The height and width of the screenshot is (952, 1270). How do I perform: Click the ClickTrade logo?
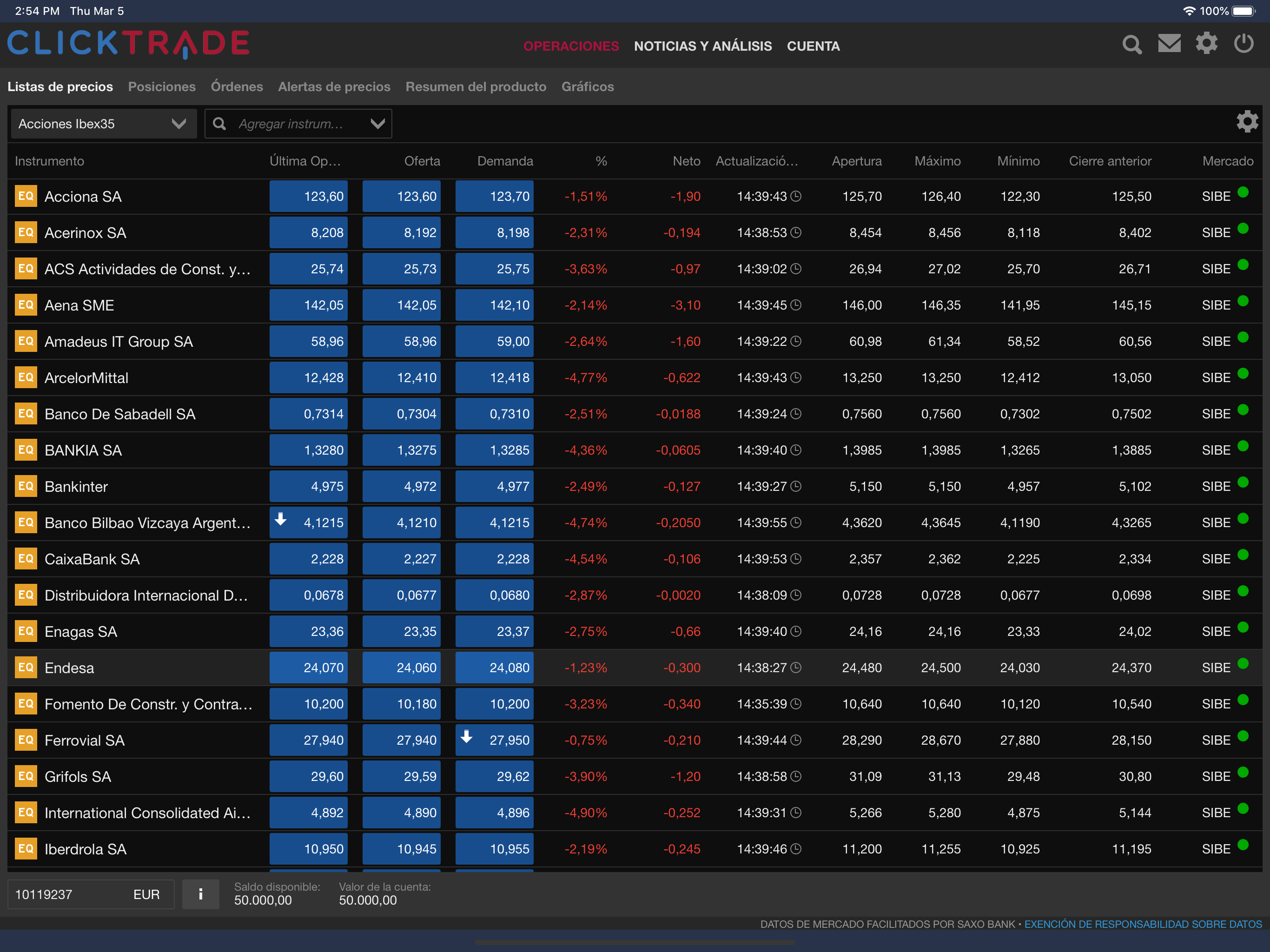(x=129, y=44)
